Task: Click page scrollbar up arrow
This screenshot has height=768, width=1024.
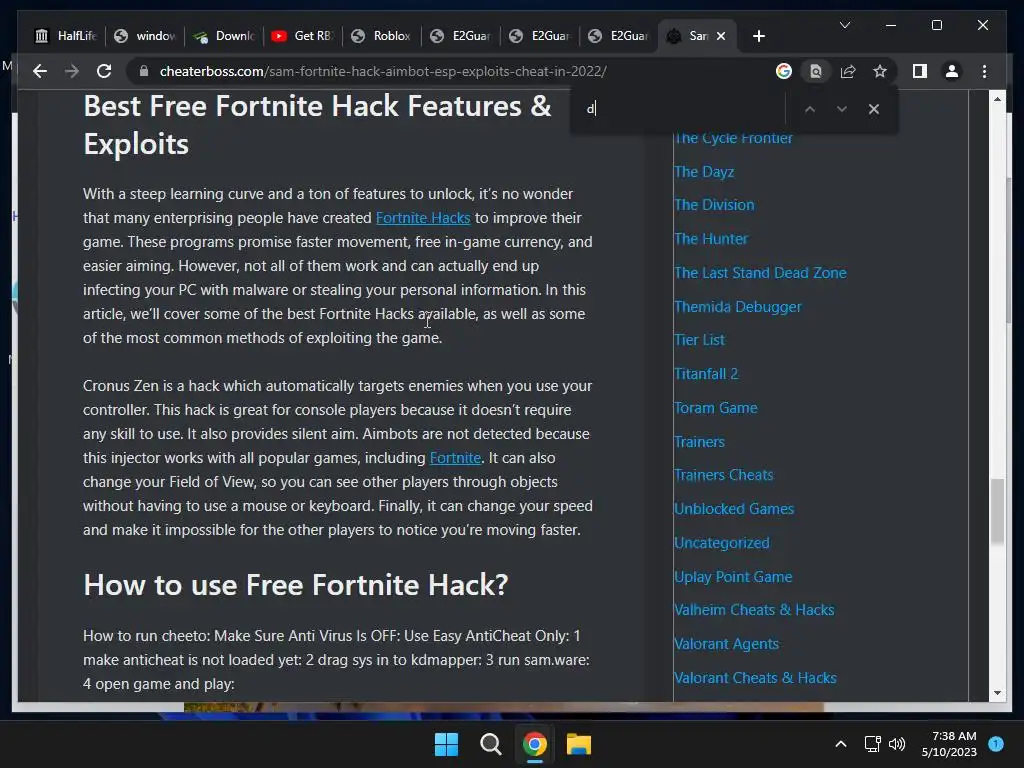Action: pyautogui.click(x=997, y=99)
